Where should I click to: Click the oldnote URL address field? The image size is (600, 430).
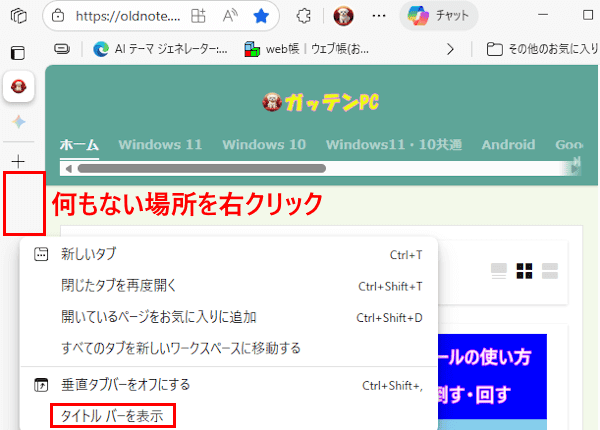[x=128, y=16]
